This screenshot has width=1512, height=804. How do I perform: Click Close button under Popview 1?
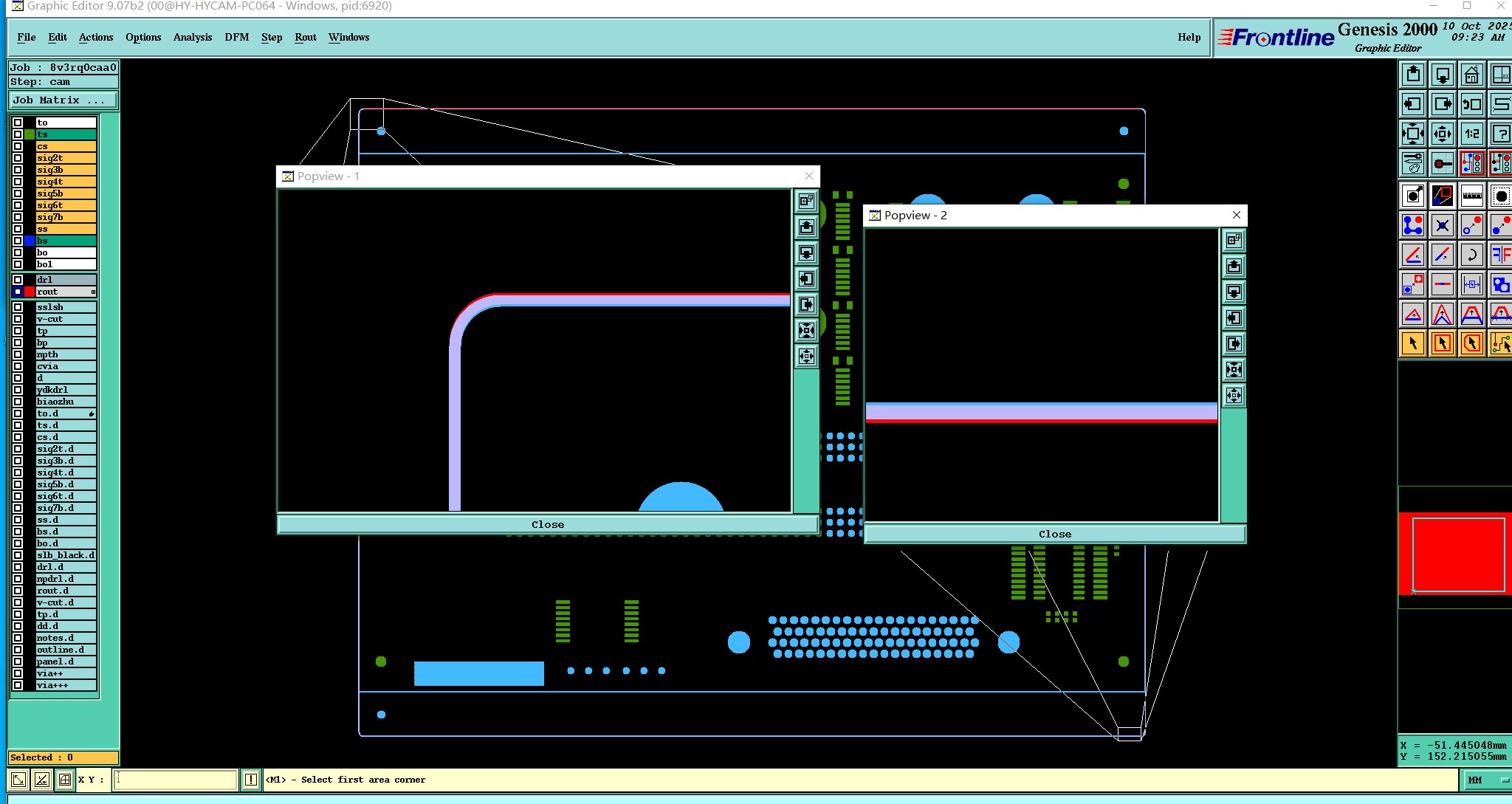click(547, 524)
